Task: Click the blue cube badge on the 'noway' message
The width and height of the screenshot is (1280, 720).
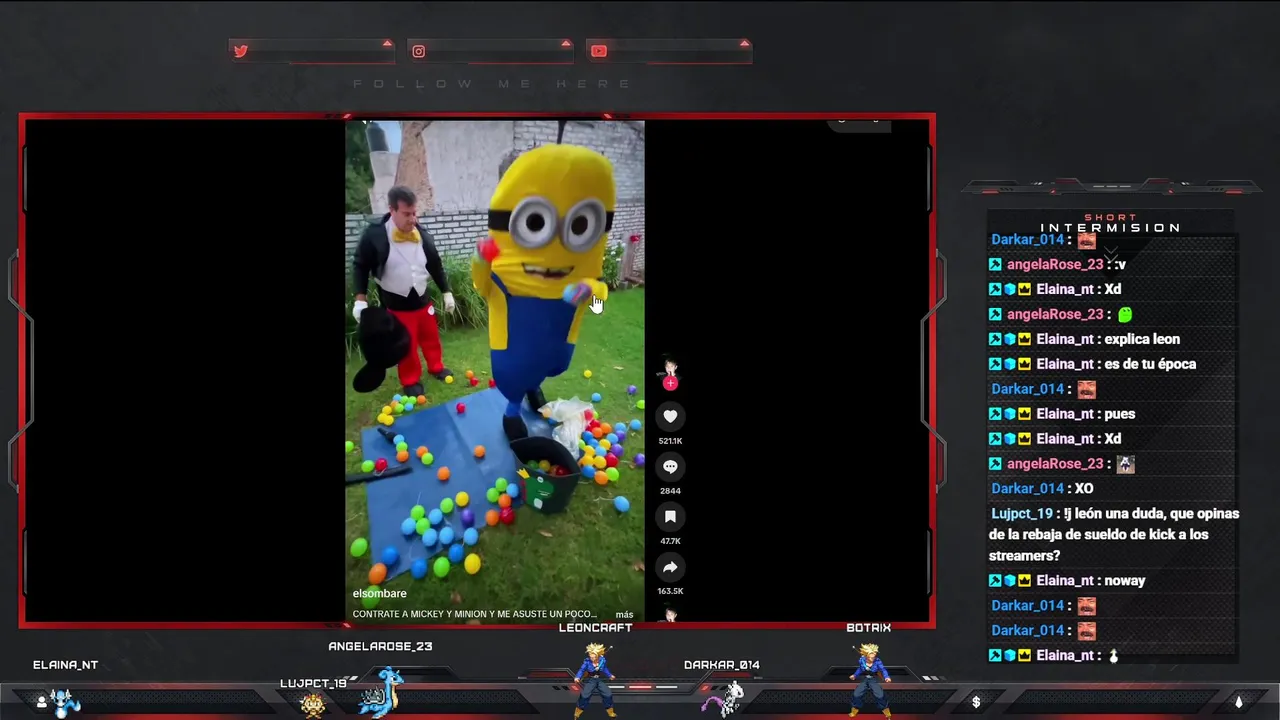Action: [1010, 581]
